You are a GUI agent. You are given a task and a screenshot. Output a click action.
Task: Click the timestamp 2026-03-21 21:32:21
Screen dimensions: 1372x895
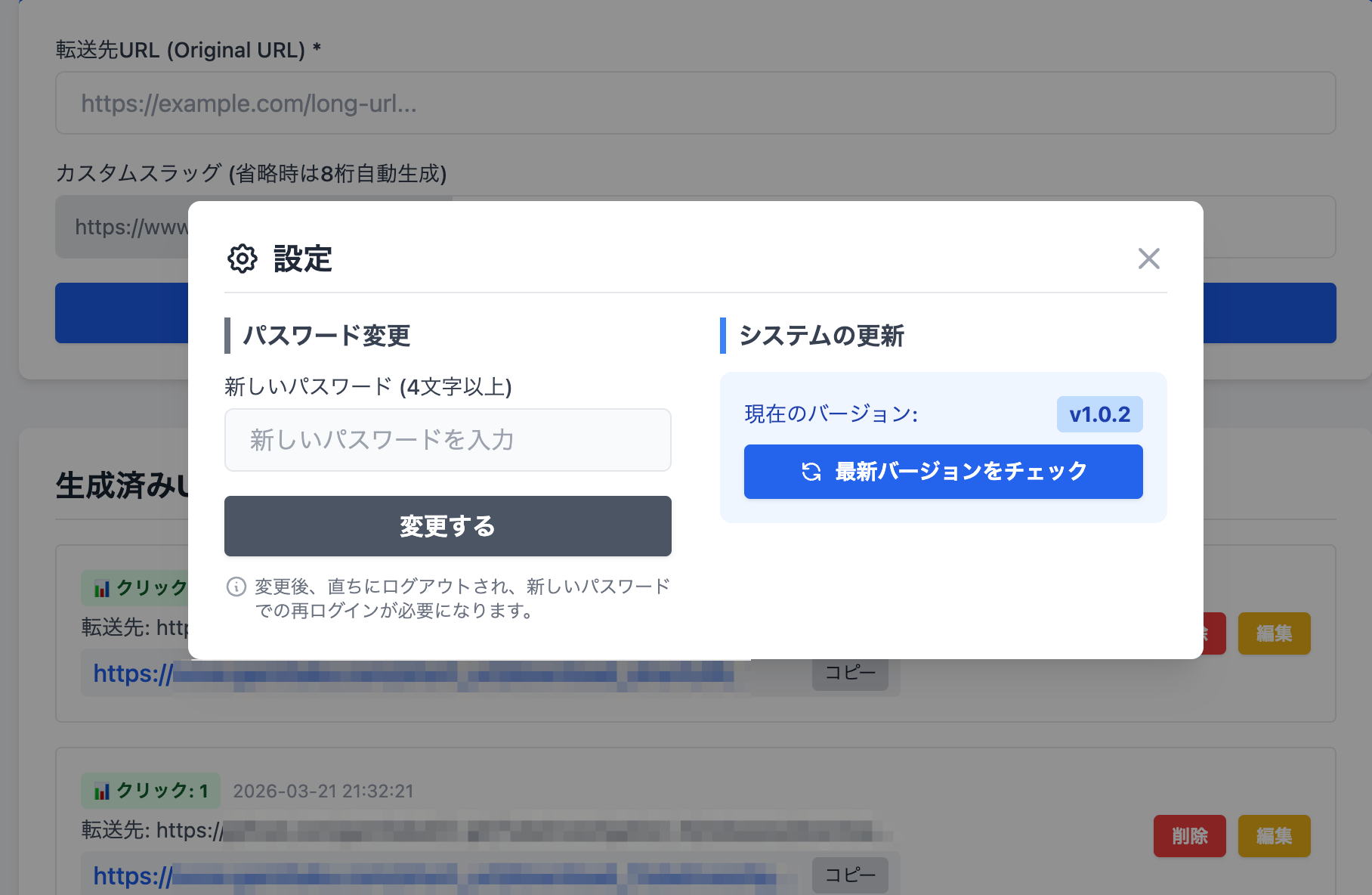[x=323, y=791]
